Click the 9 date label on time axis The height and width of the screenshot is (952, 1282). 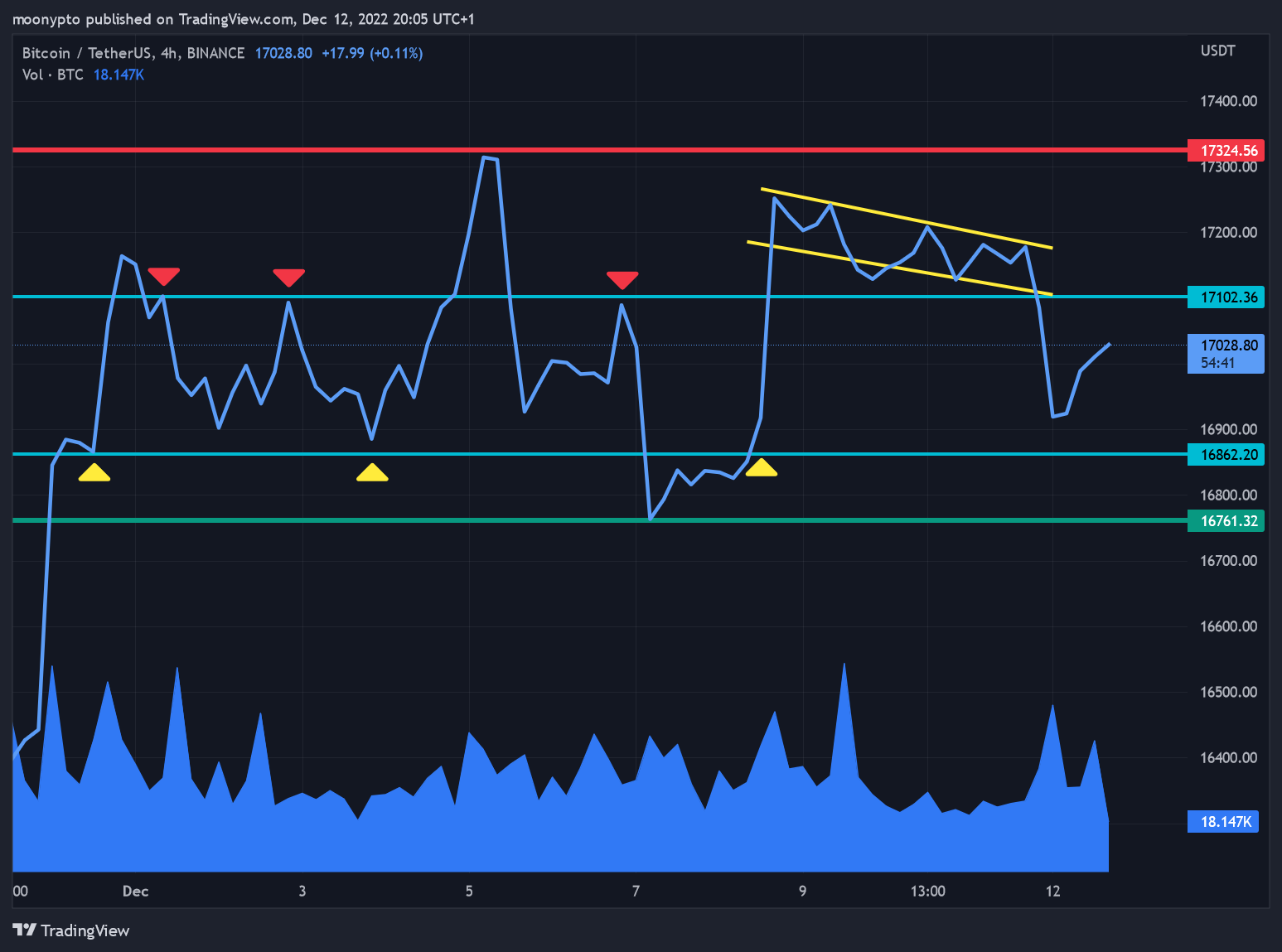(x=802, y=892)
